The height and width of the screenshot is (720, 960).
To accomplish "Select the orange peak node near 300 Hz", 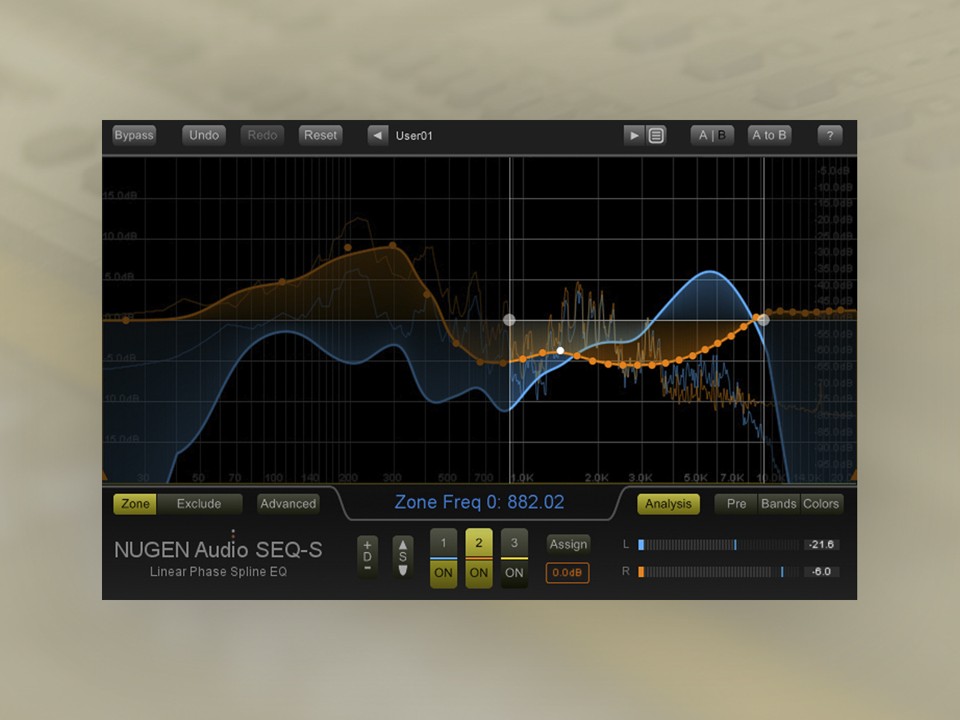I will coord(392,246).
